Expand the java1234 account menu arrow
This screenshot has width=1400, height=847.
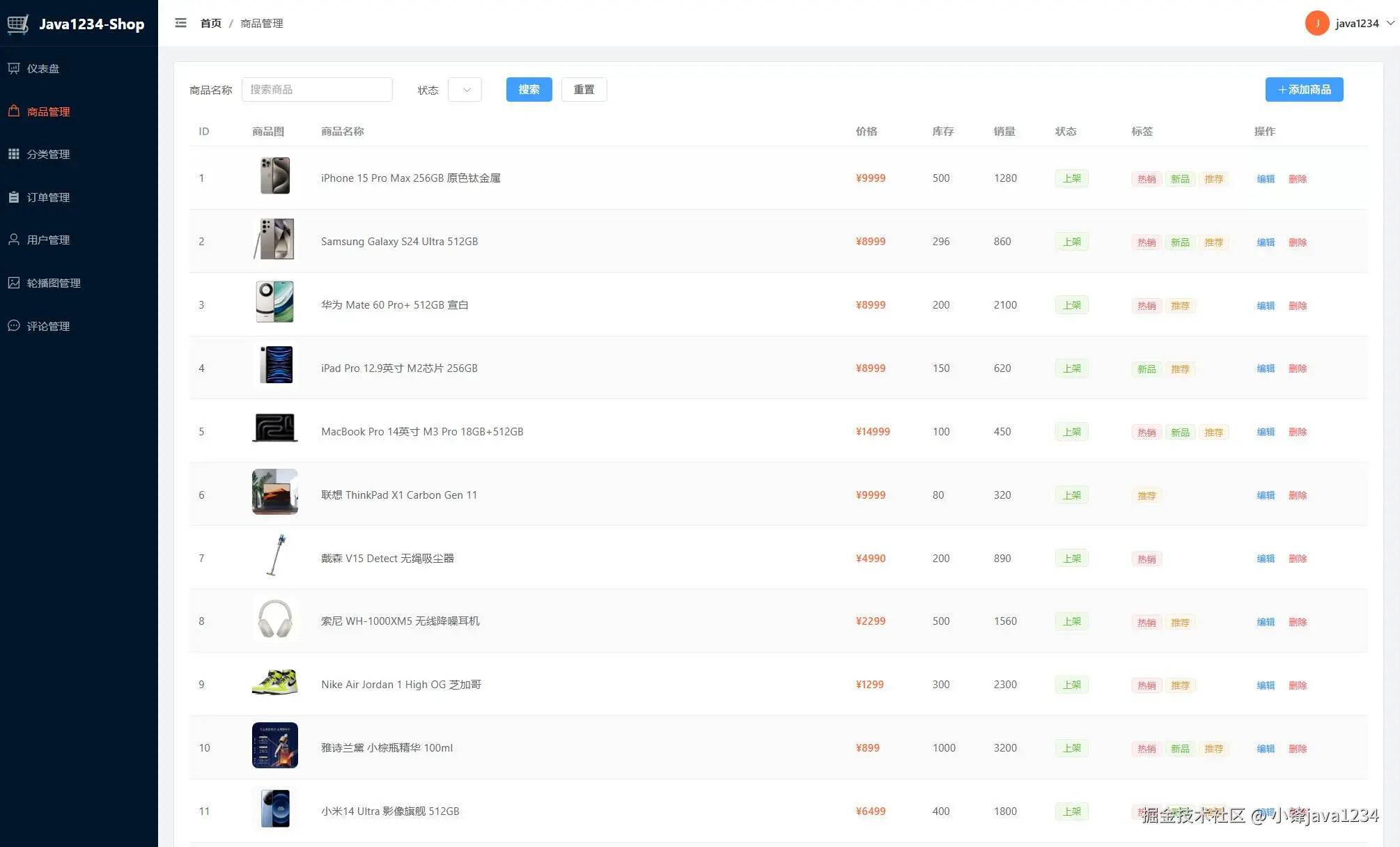pos(1390,23)
